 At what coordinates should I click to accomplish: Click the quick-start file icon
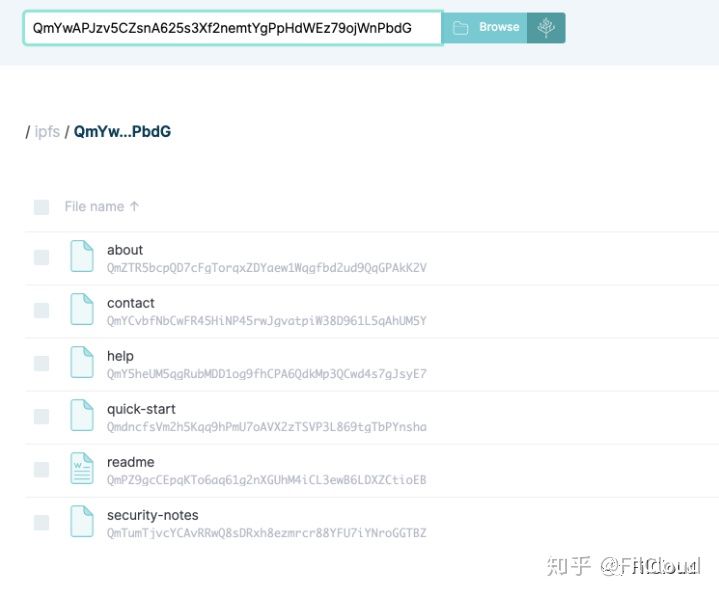point(82,415)
